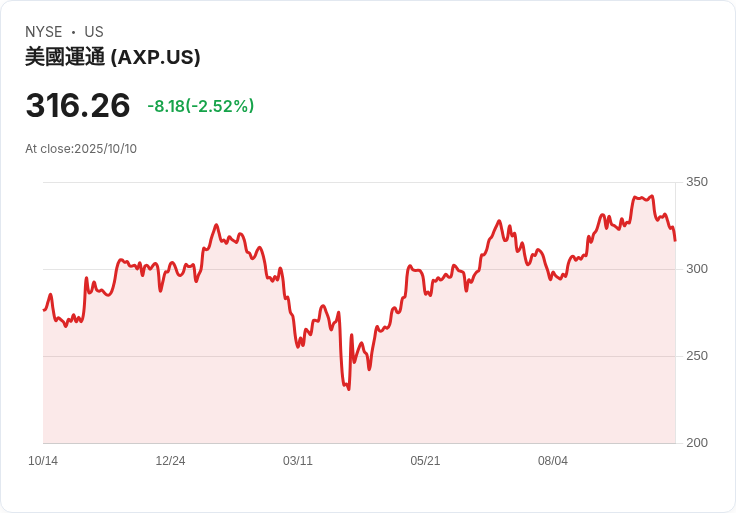Open the 美國運通 (AXP.US) stock title
Viewport: 736px width, 513px height.
click(x=113, y=58)
